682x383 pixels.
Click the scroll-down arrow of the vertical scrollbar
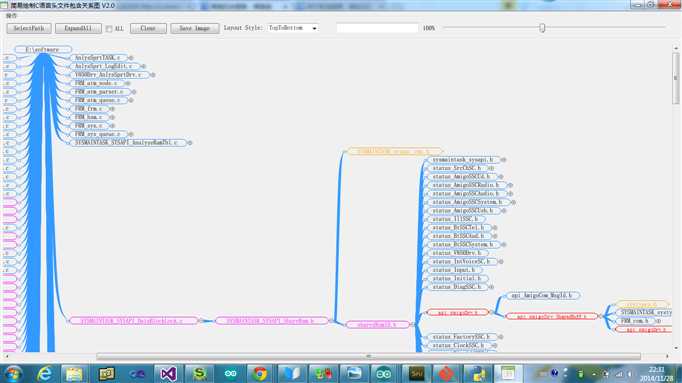675,348
